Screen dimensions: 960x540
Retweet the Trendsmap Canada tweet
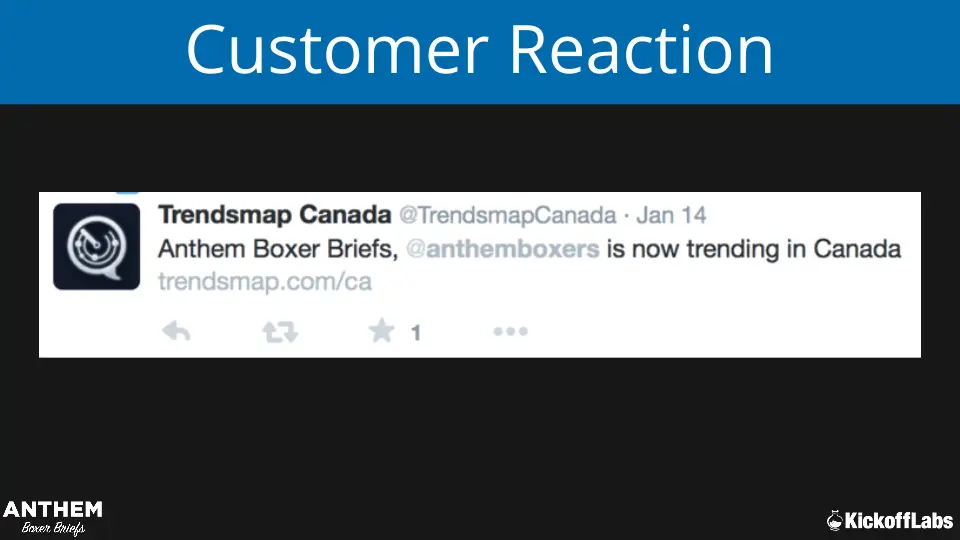pyautogui.click(x=280, y=332)
